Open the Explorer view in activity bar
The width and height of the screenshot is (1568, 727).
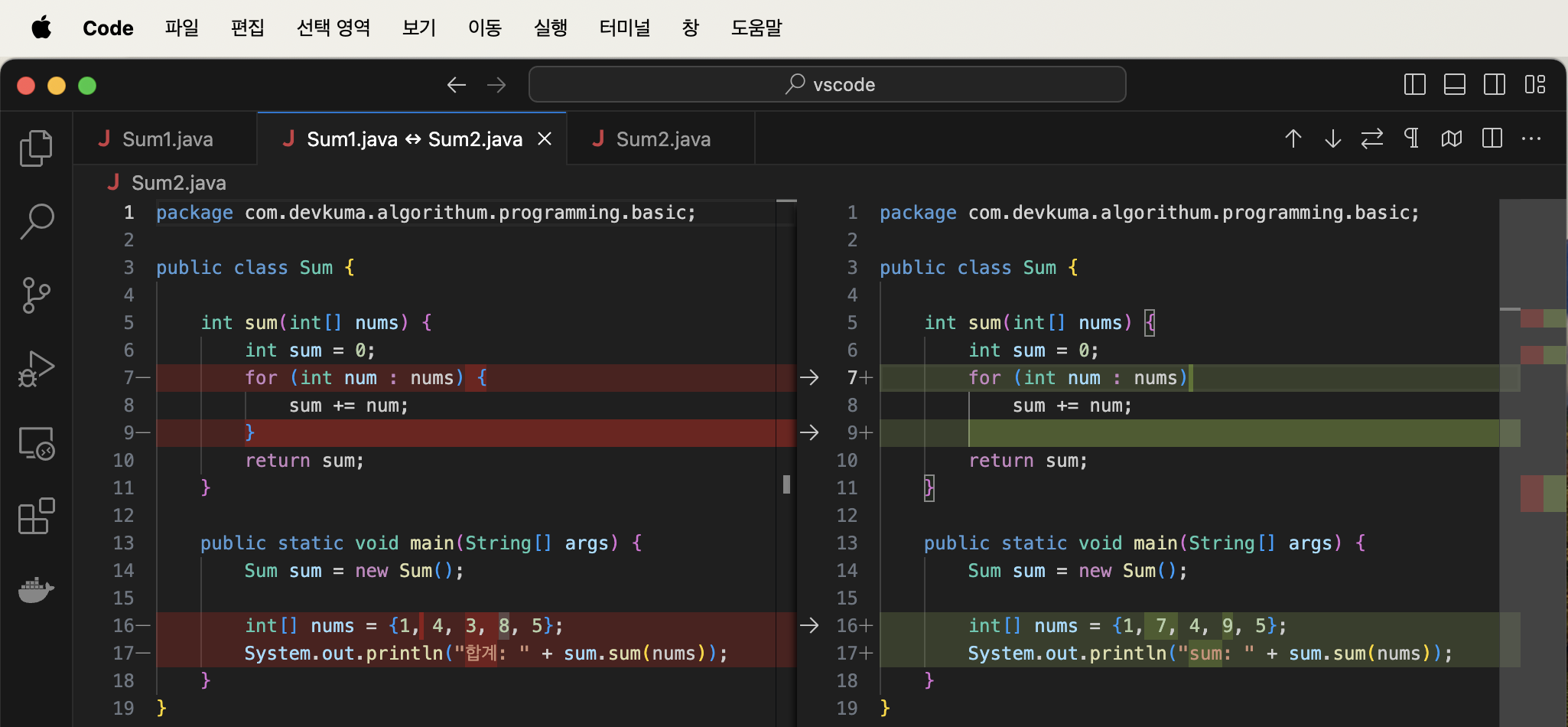point(36,148)
